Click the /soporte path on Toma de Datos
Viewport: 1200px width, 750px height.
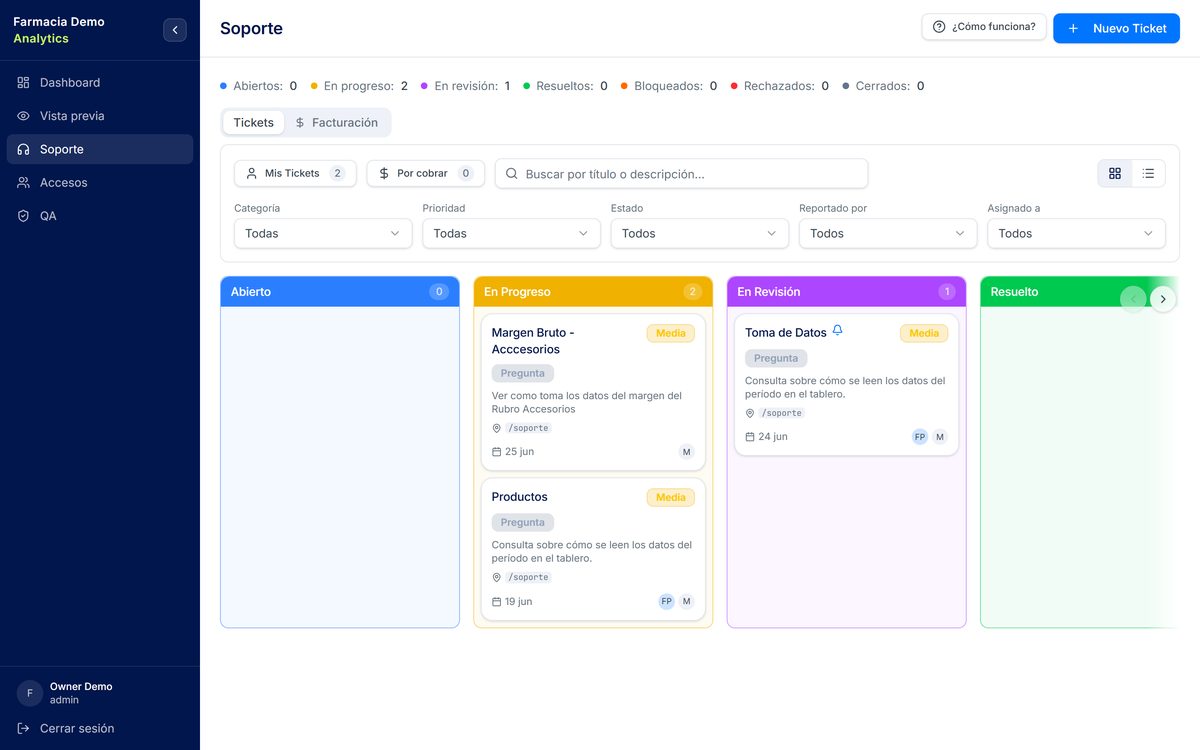click(782, 413)
